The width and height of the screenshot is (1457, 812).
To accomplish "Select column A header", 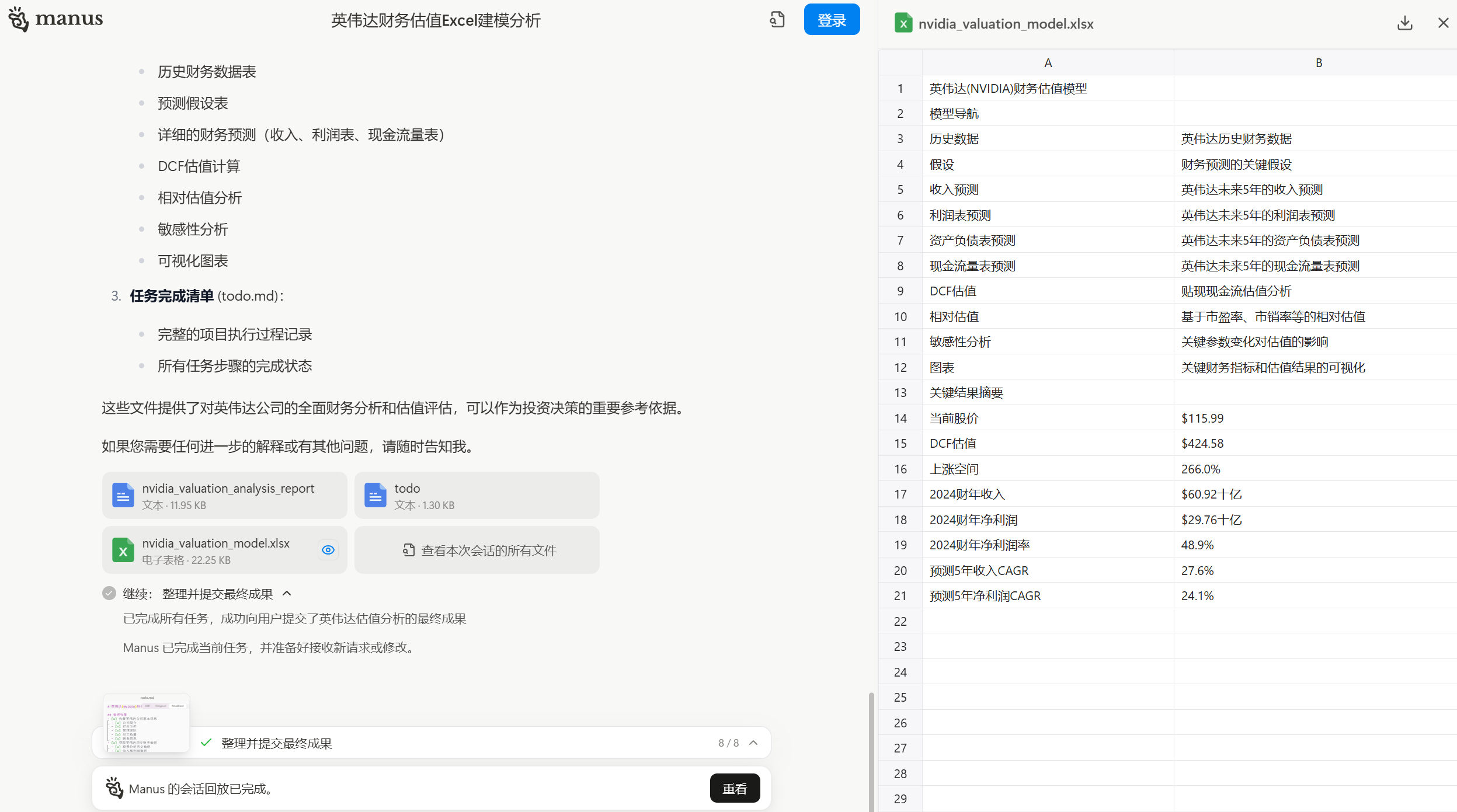I will (1048, 63).
